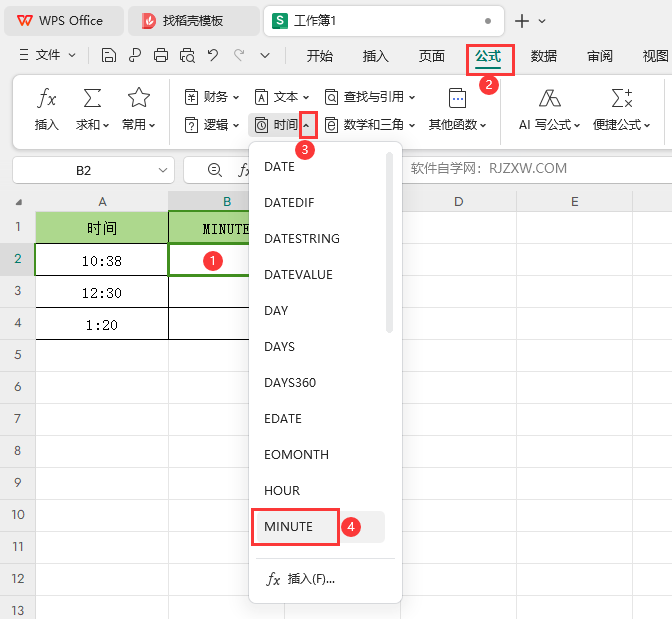Open the File (文件) menu
The image size is (672, 619).
[x=48, y=55]
